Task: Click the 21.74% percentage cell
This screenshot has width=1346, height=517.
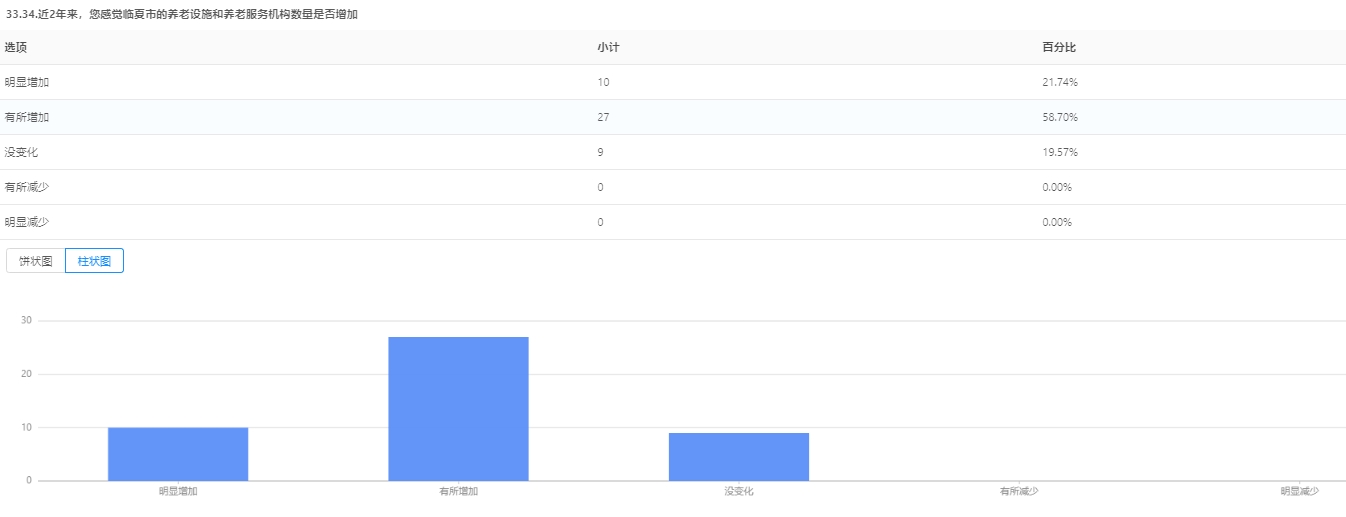Action: (1059, 82)
